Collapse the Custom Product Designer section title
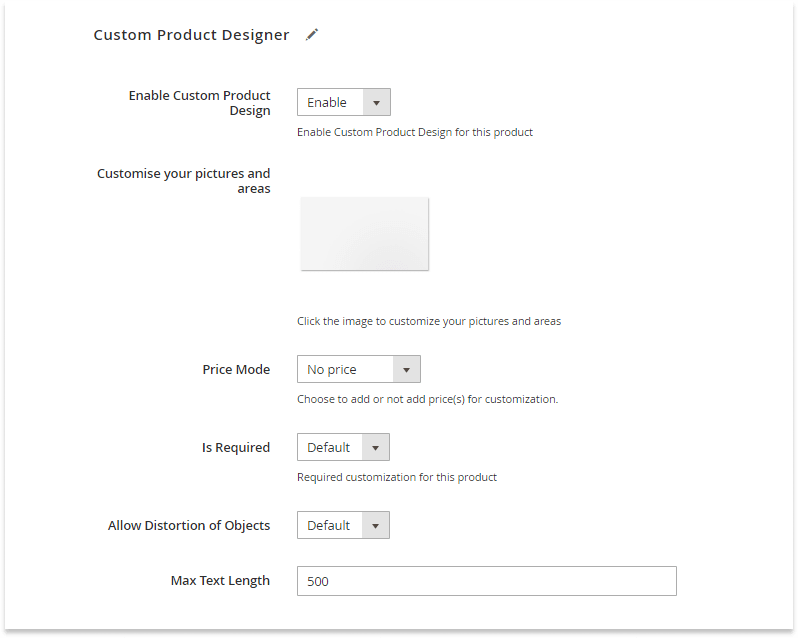This screenshot has height=638, width=798. [191, 35]
